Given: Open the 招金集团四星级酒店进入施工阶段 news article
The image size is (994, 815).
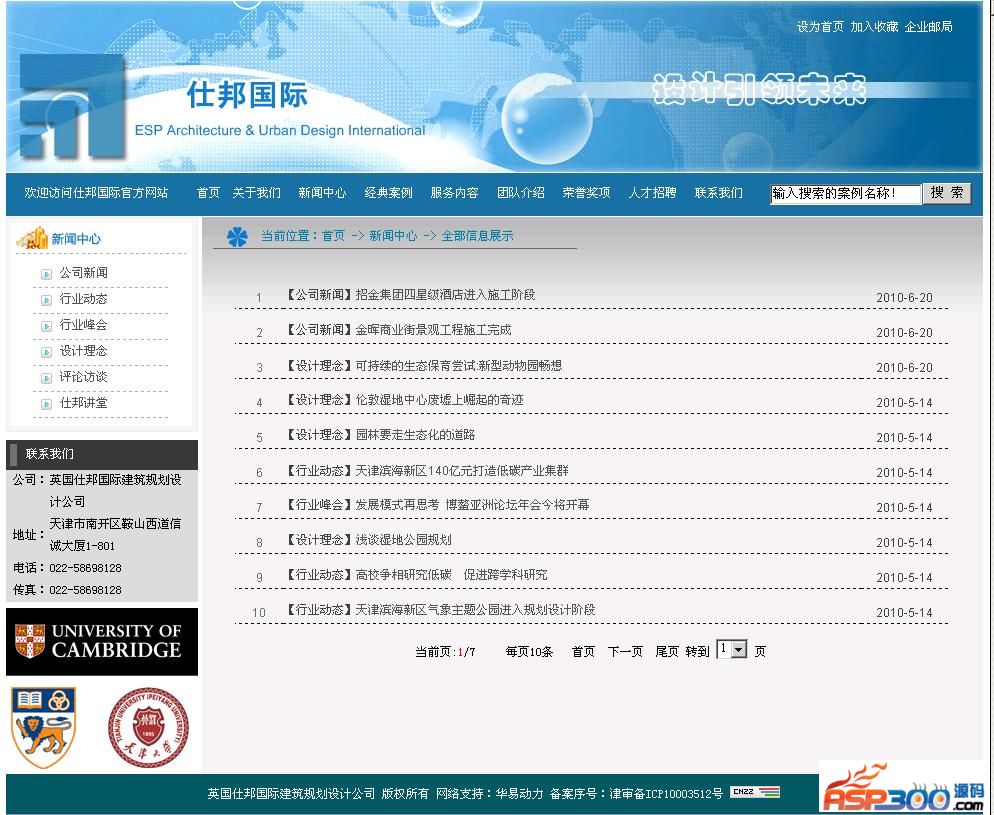Looking at the screenshot, I should (x=445, y=295).
